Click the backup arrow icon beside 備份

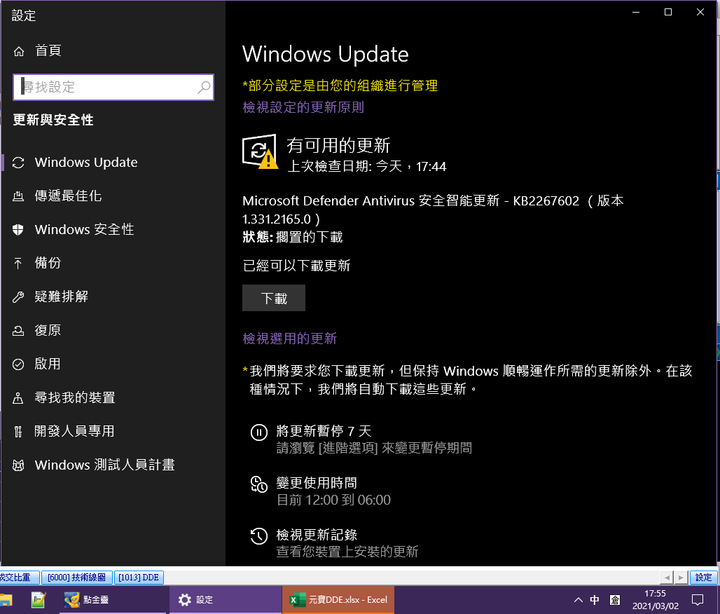[18, 263]
